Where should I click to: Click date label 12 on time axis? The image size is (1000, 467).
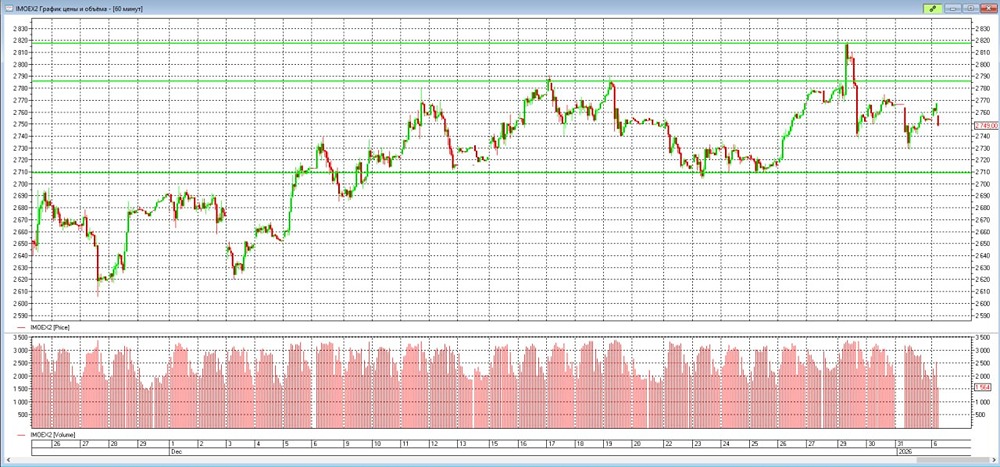pyautogui.click(x=434, y=443)
